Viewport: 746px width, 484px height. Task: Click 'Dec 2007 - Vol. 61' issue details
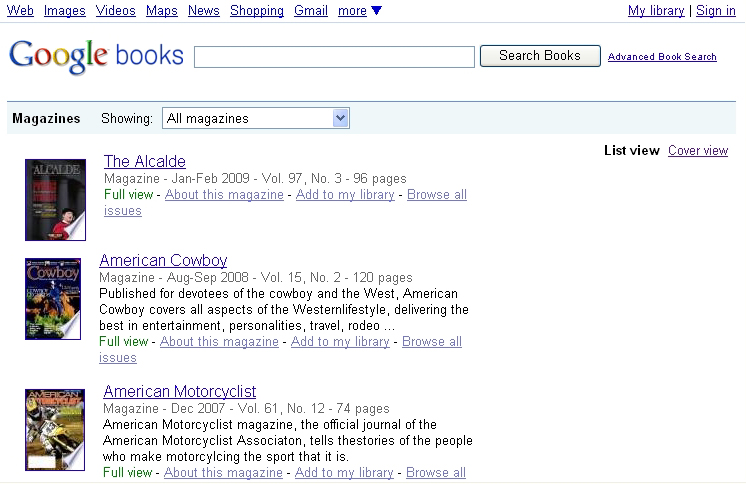225,408
